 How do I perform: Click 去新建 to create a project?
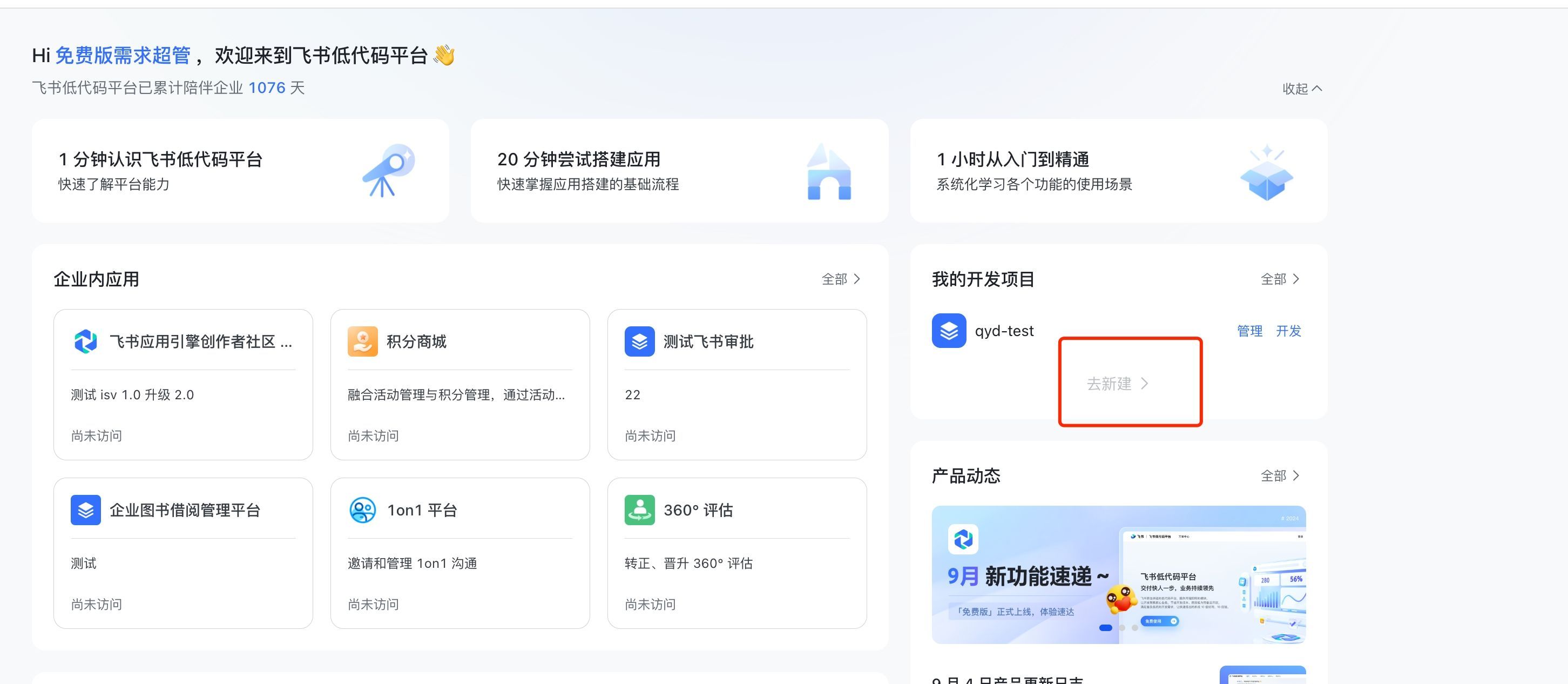tap(1118, 384)
